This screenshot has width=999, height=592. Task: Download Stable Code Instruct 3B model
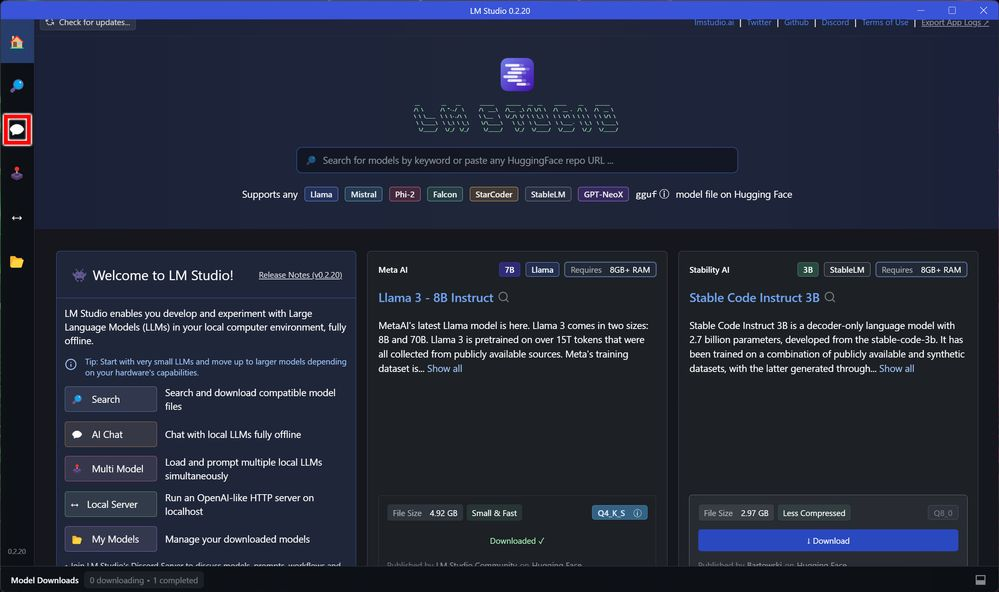[x=828, y=540]
